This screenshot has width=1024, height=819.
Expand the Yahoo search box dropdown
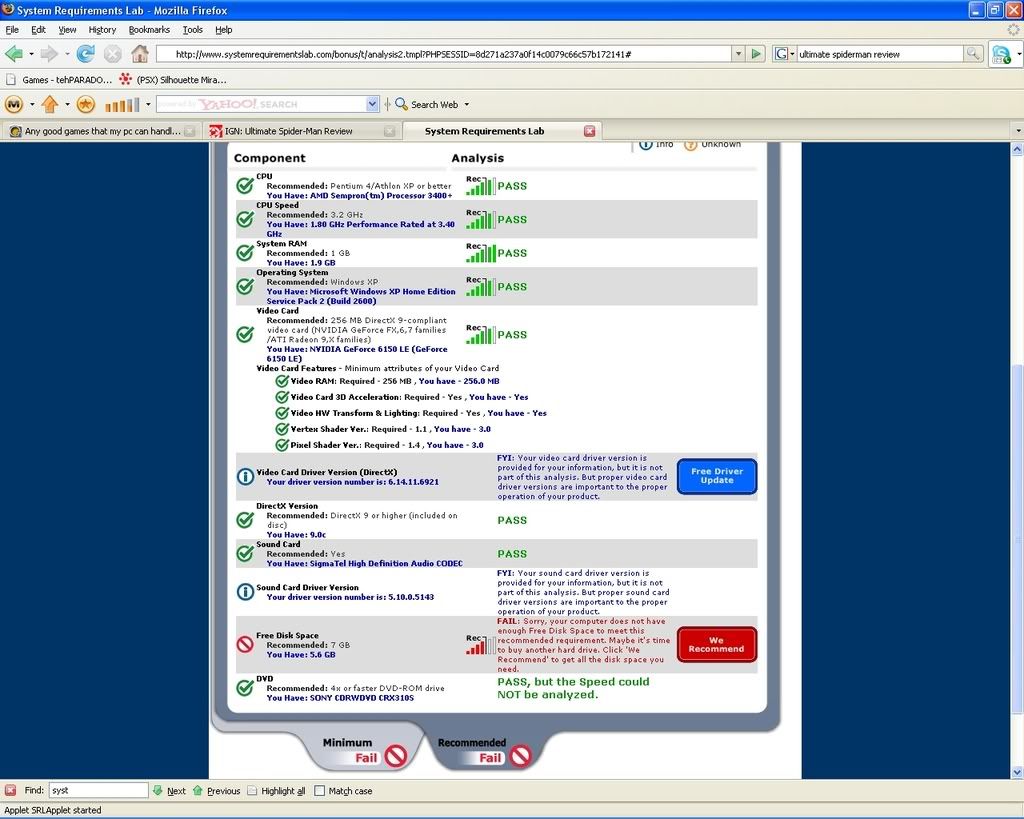[x=373, y=104]
